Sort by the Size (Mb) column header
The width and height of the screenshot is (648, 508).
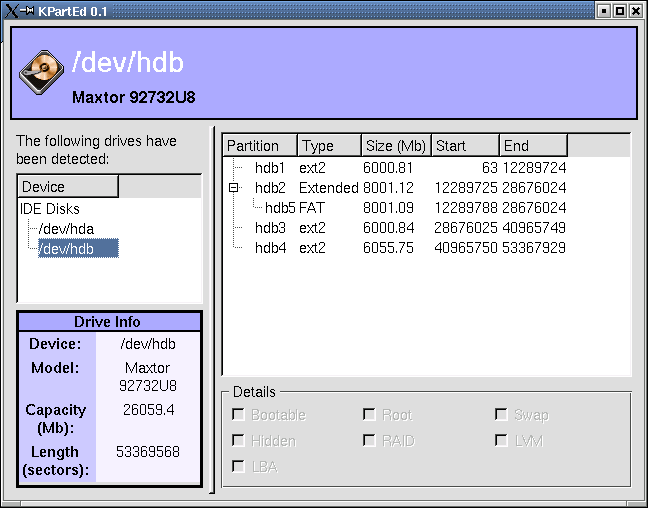click(x=396, y=145)
